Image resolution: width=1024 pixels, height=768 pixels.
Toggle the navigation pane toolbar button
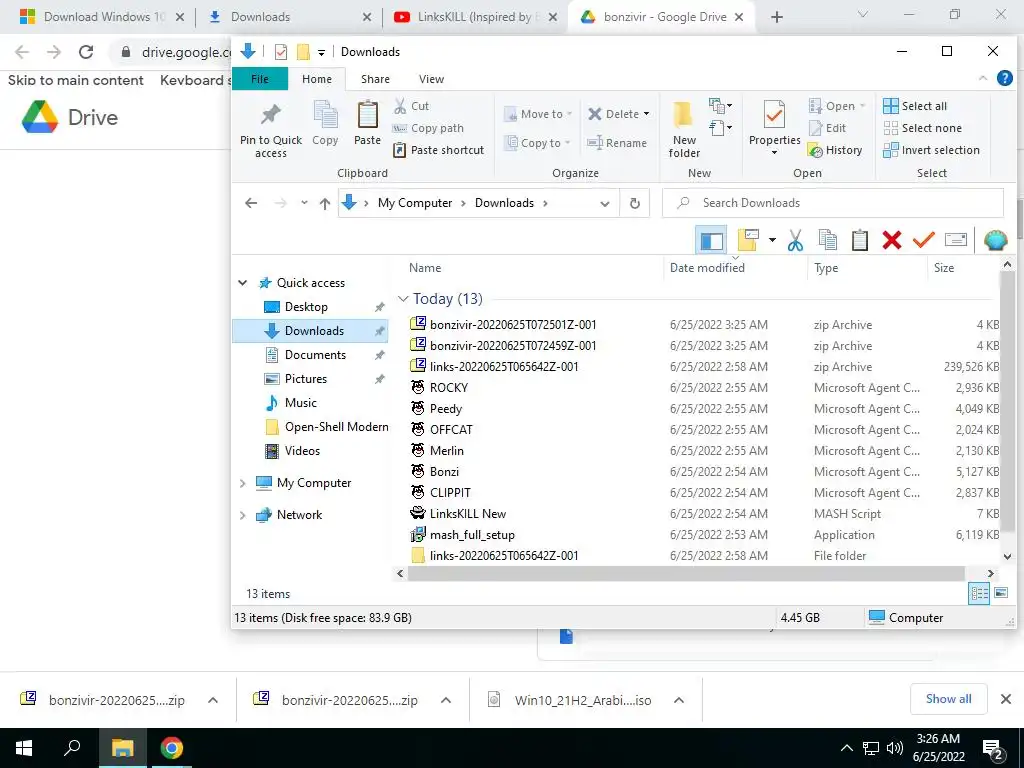tap(711, 240)
